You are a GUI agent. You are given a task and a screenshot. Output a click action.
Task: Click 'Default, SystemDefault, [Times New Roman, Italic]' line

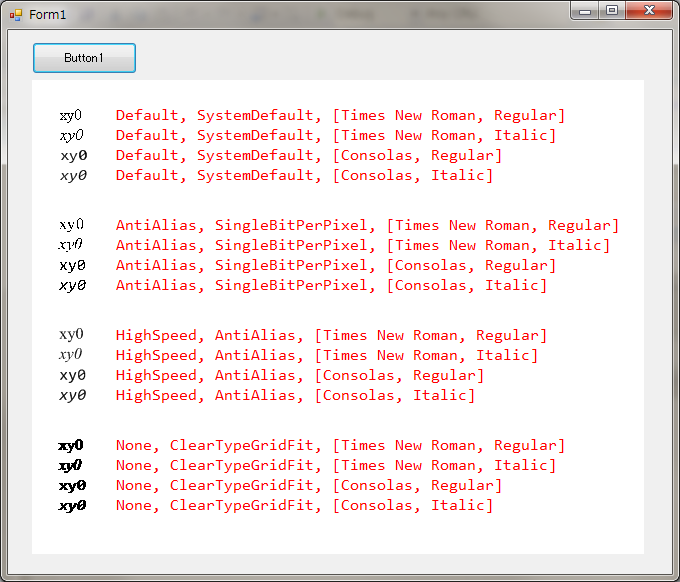click(336, 135)
